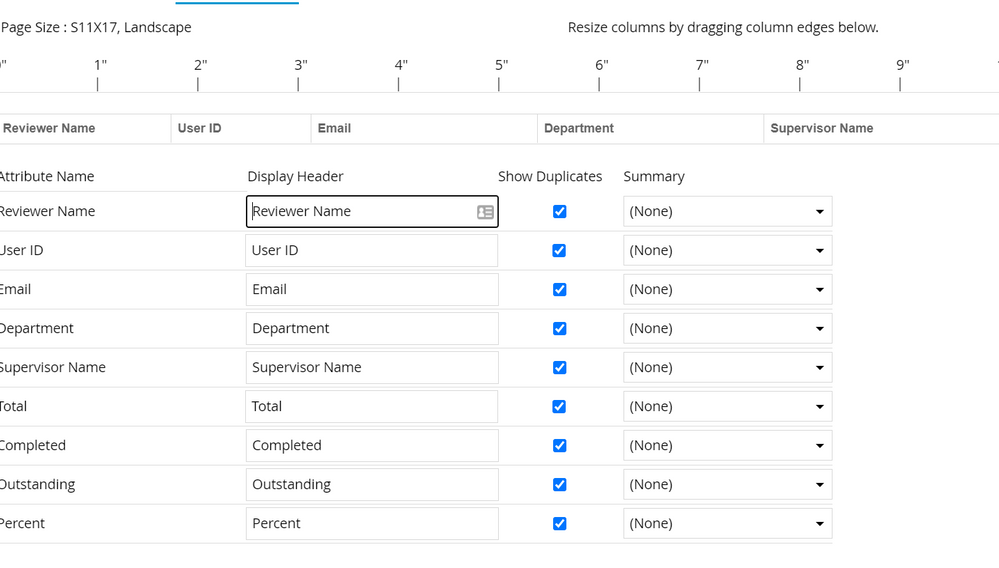This screenshot has height=568, width=999.
Task: Toggle Show Duplicates checkbox for User ID
Action: pyautogui.click(x=559, y=251)
